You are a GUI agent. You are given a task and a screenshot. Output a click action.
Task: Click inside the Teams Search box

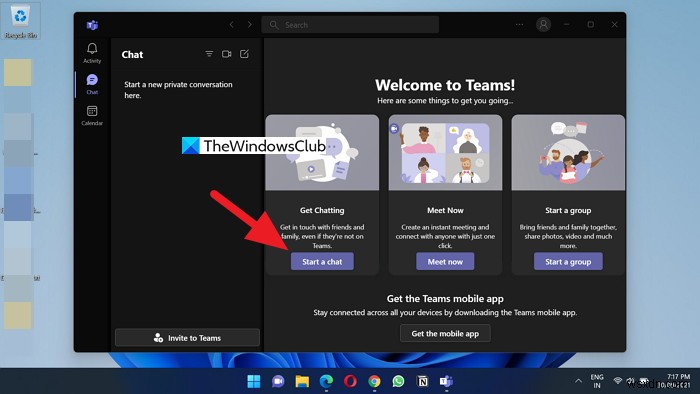point(350,25)
